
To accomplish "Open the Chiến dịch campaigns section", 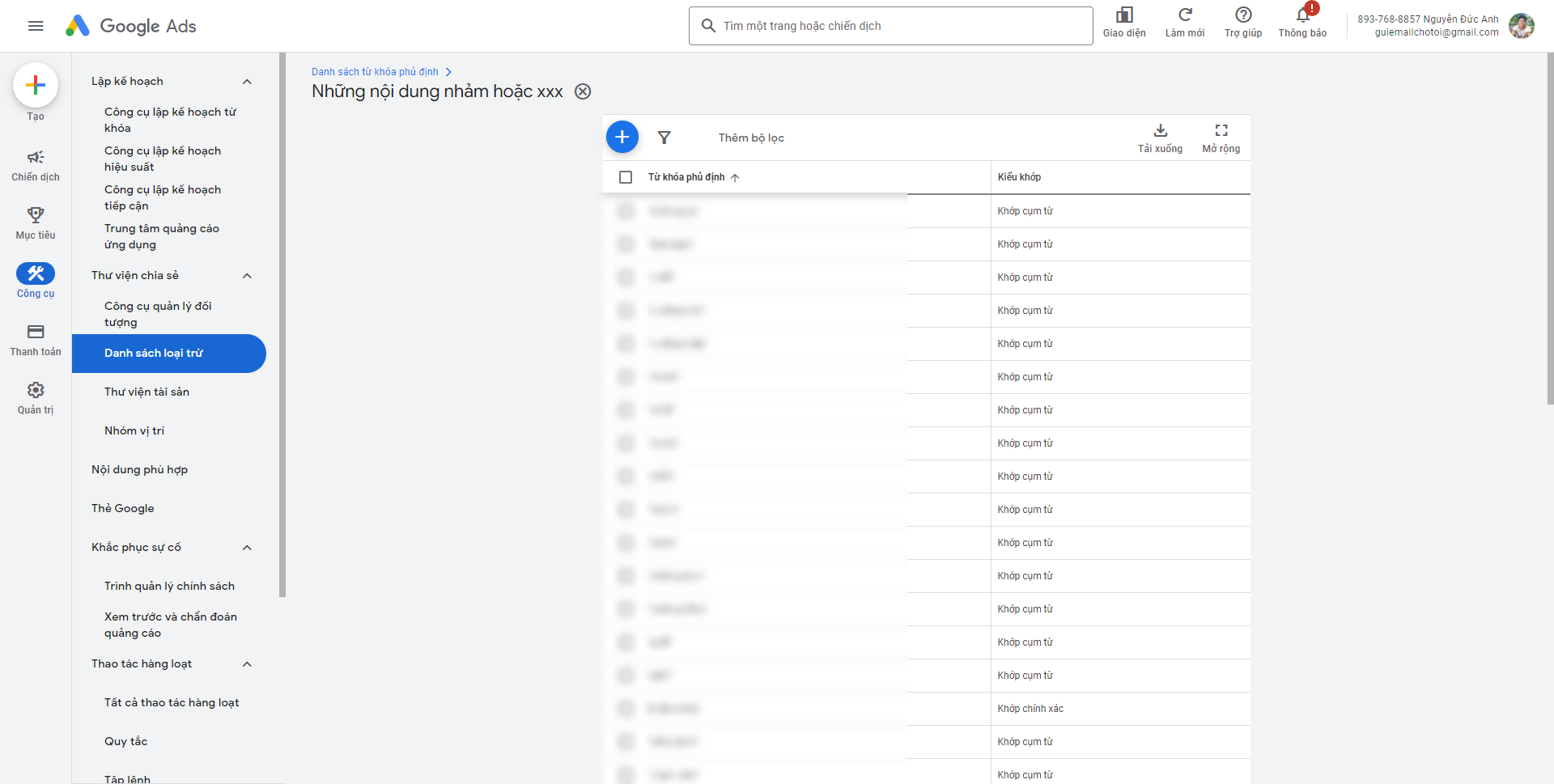I will [x=36, y=164].
